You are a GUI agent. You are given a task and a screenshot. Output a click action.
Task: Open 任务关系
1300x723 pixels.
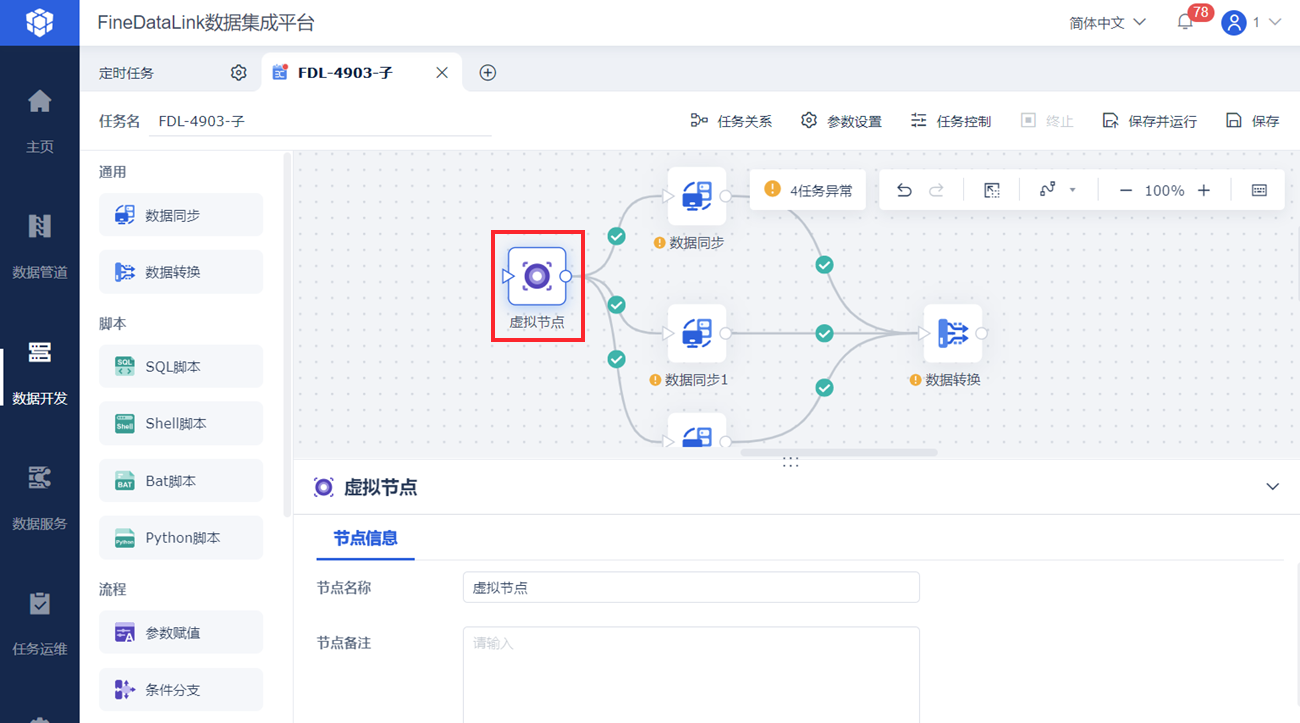point(731,121)
